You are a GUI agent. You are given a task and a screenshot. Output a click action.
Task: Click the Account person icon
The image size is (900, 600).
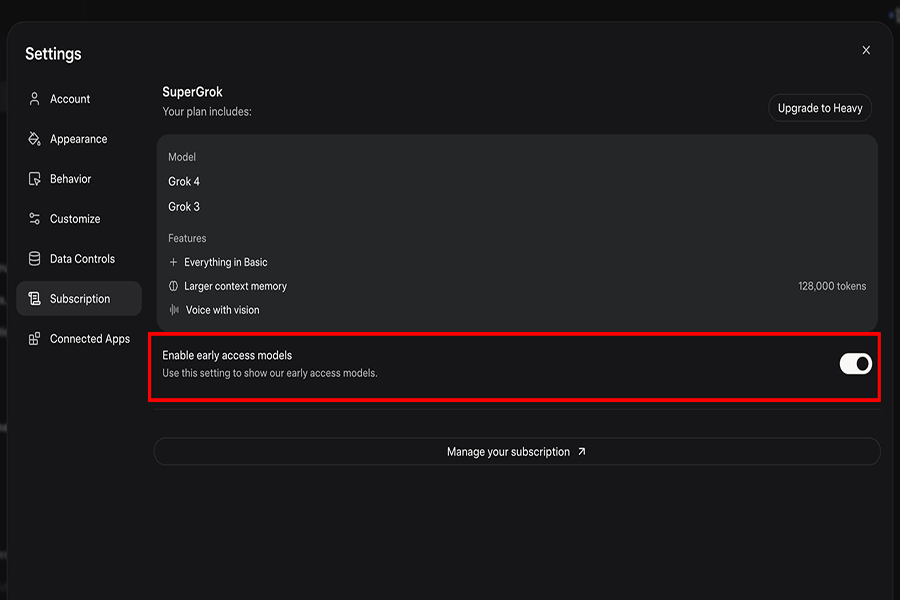point(34,99)
